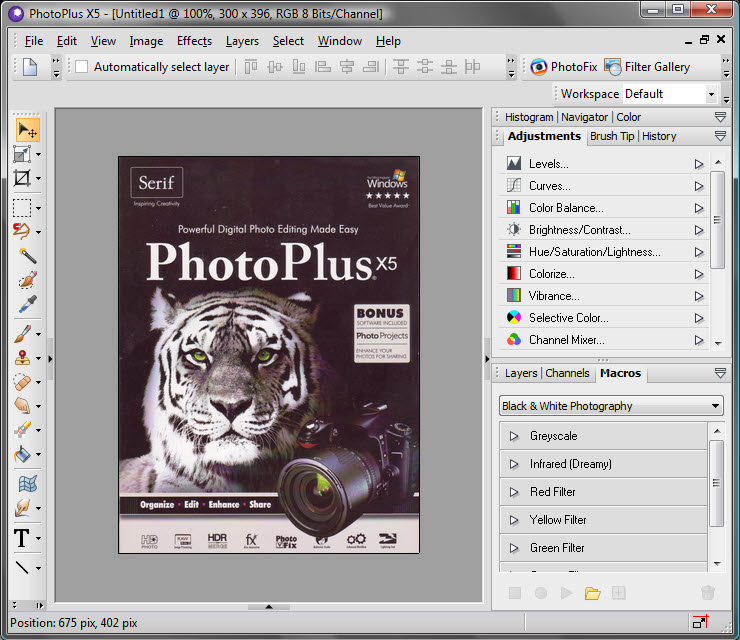The image size is (740, 640).
Task: Open the Select menu
Action: [288, 41]
